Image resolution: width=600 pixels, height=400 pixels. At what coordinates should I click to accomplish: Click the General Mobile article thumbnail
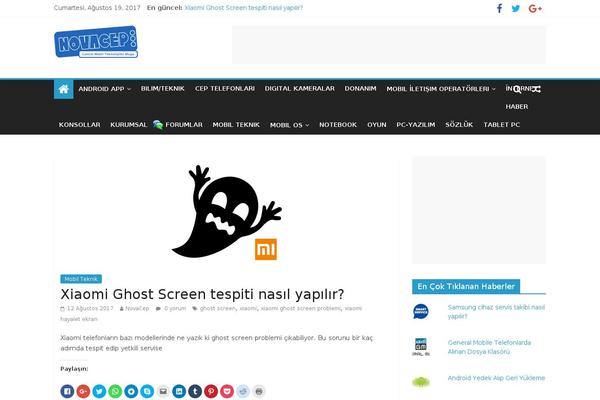pyautogui.click(x=421, y=347)
